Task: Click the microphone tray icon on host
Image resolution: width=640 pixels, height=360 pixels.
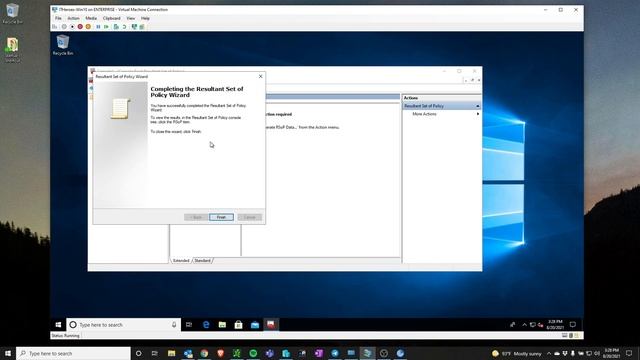Action: 573,353
